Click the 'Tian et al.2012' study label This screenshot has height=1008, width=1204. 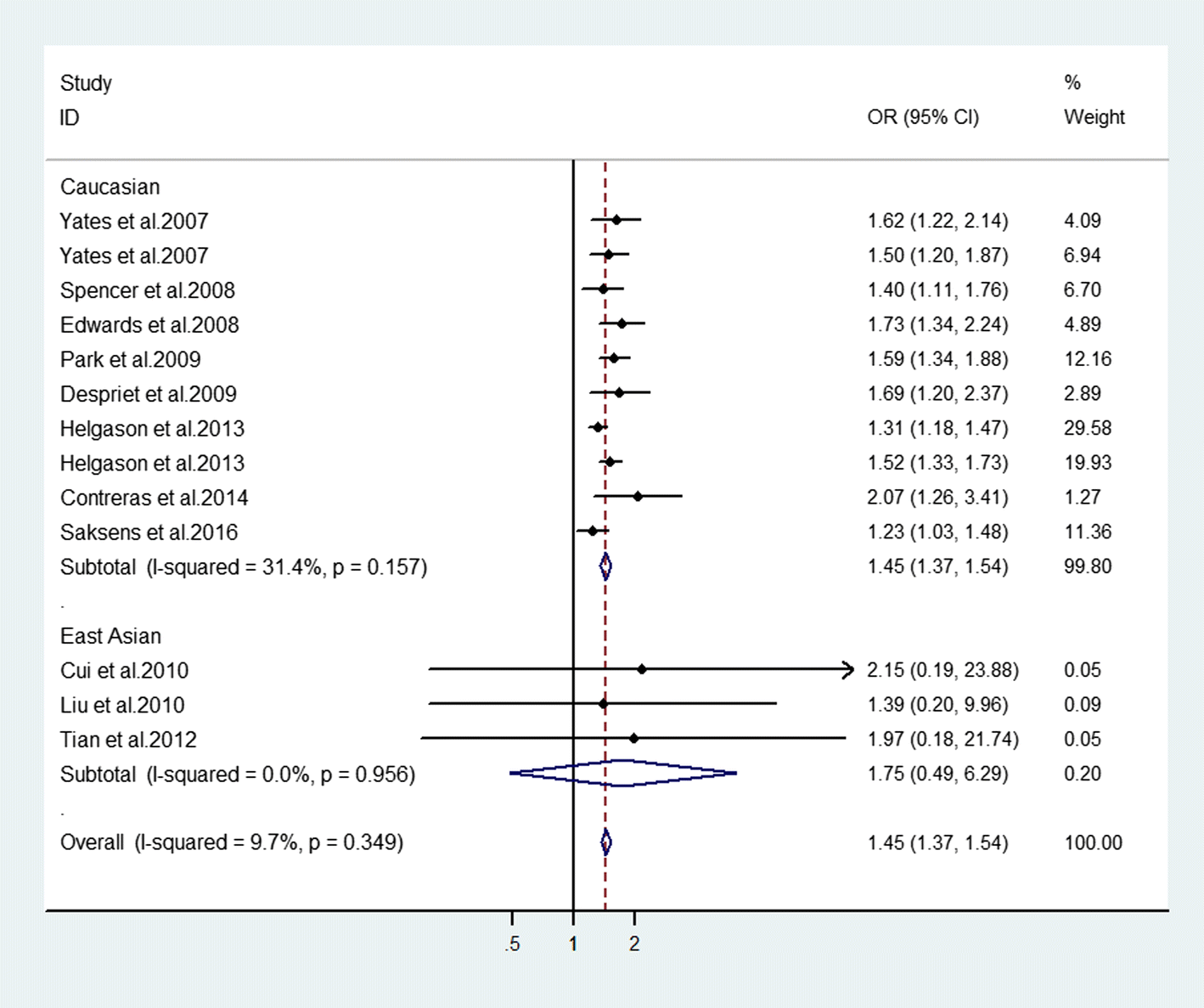click(x=128, y=740)
